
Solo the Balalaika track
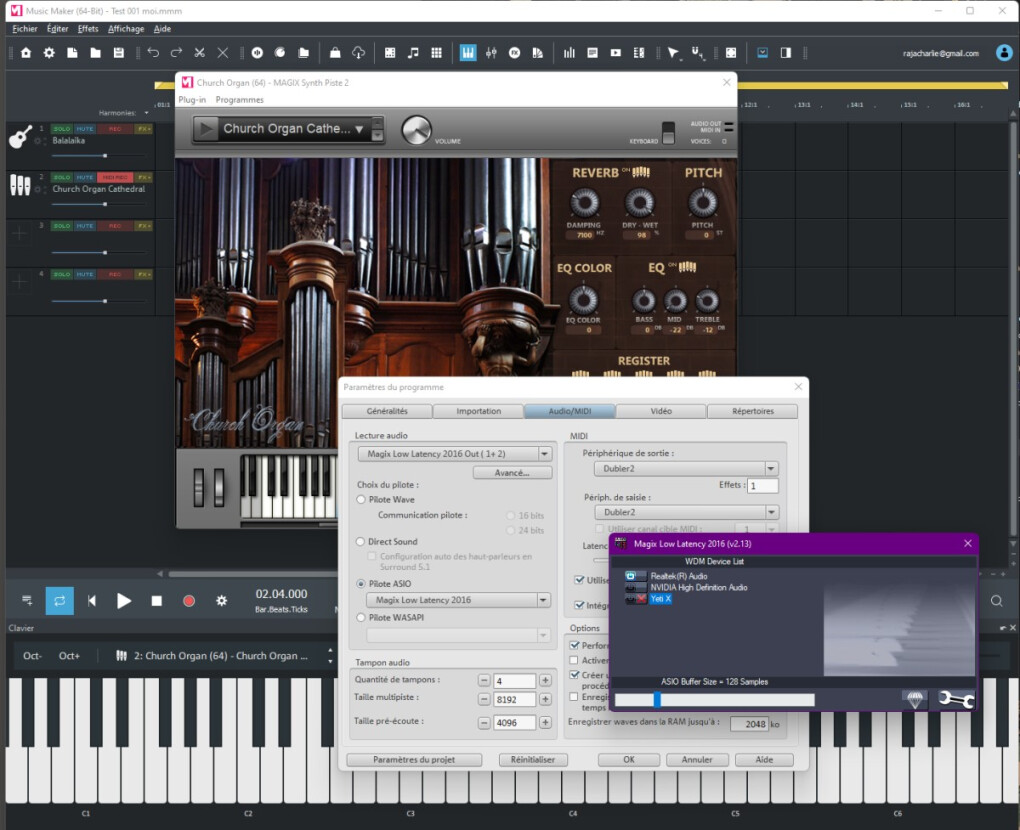pos(62,129)
